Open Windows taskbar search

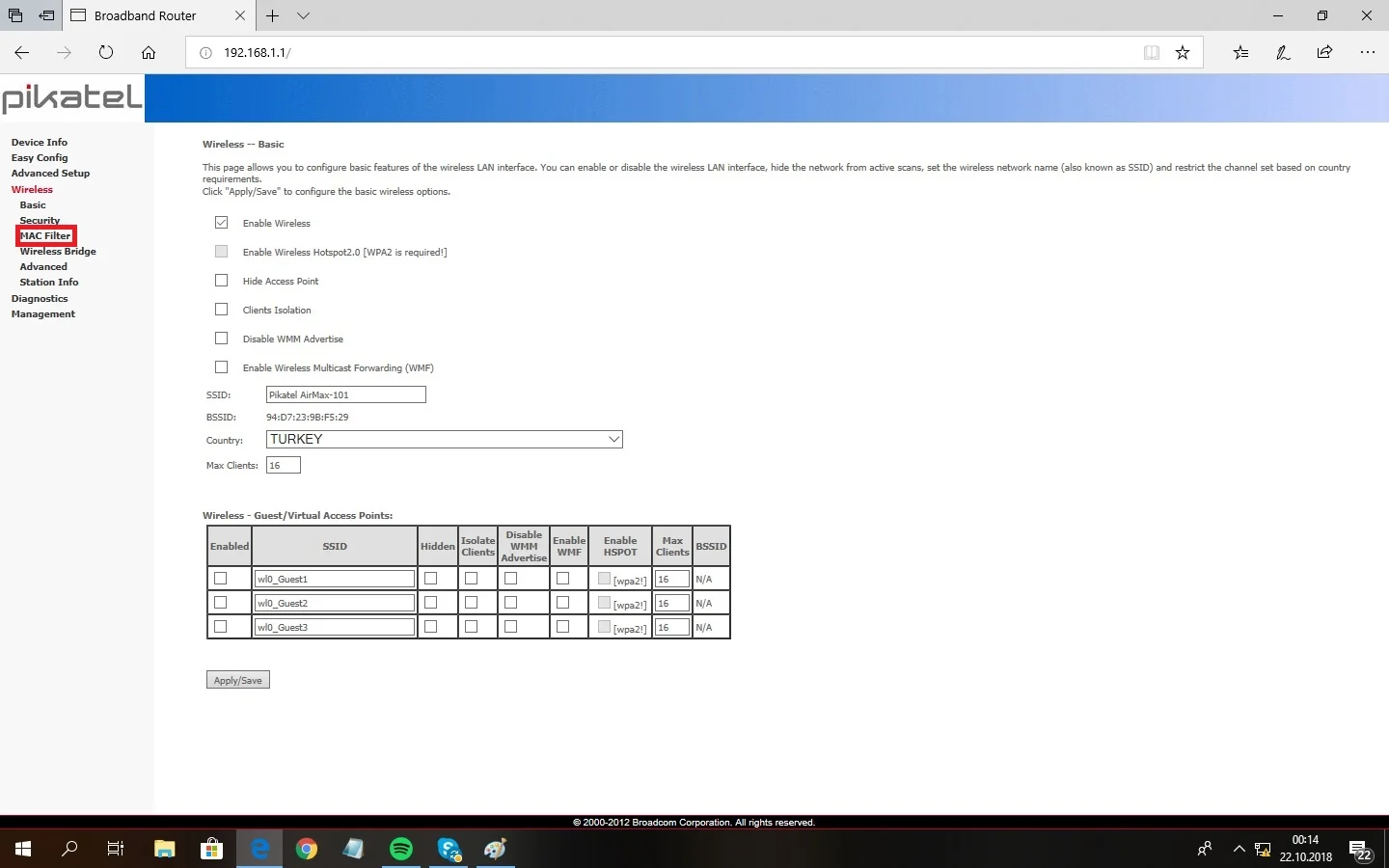[x=69, y=849]
